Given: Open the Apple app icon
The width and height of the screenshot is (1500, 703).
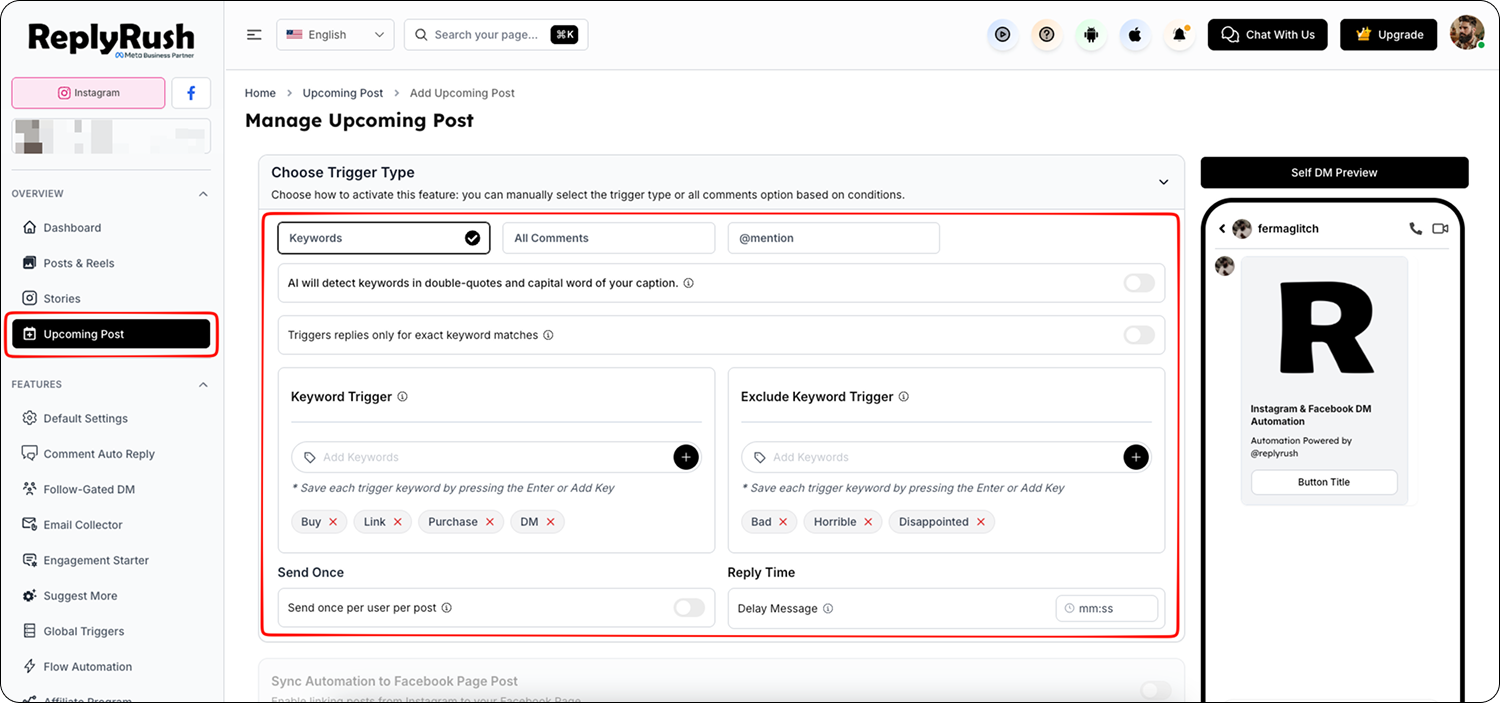Looking at the screenshot, I should pyautogui.click(x=1135, y=34).
